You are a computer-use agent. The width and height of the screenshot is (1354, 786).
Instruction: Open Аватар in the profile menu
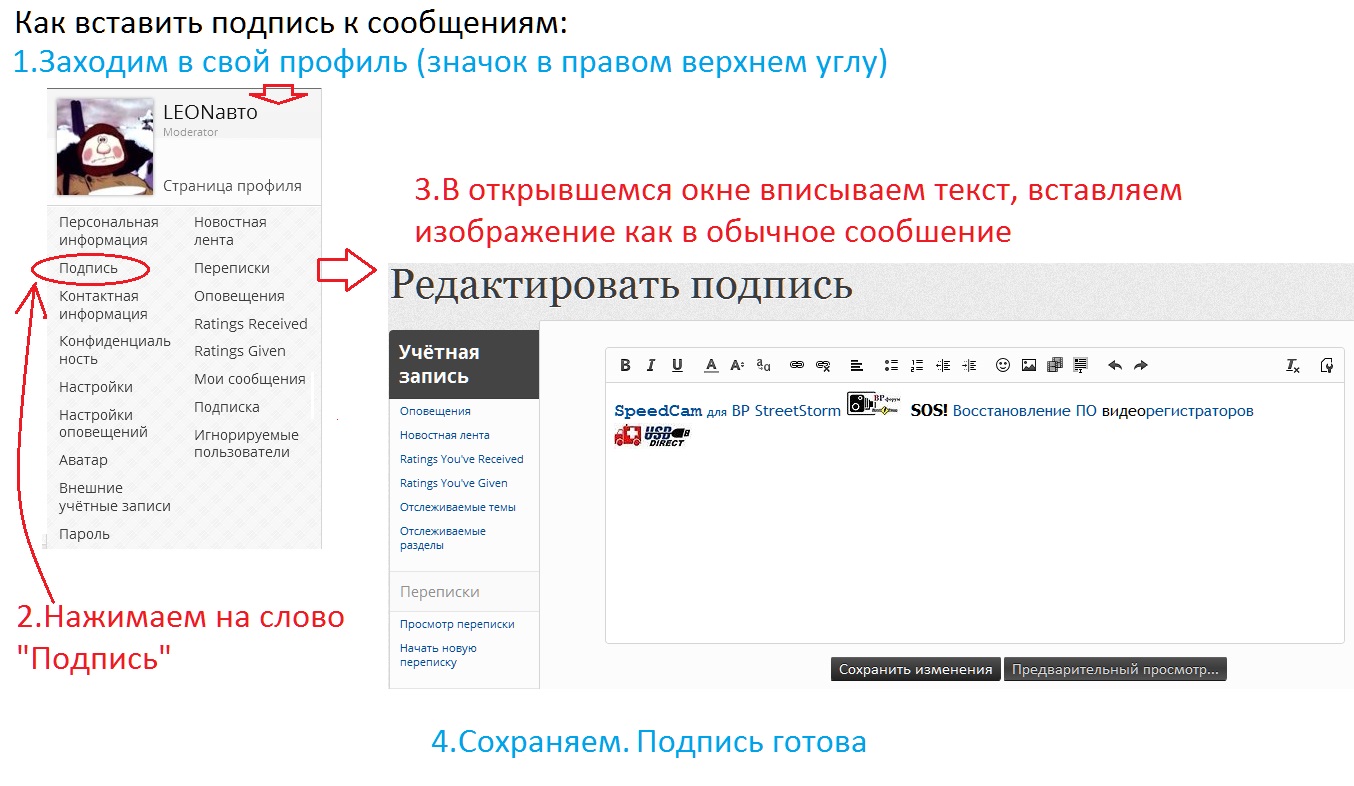83,460
